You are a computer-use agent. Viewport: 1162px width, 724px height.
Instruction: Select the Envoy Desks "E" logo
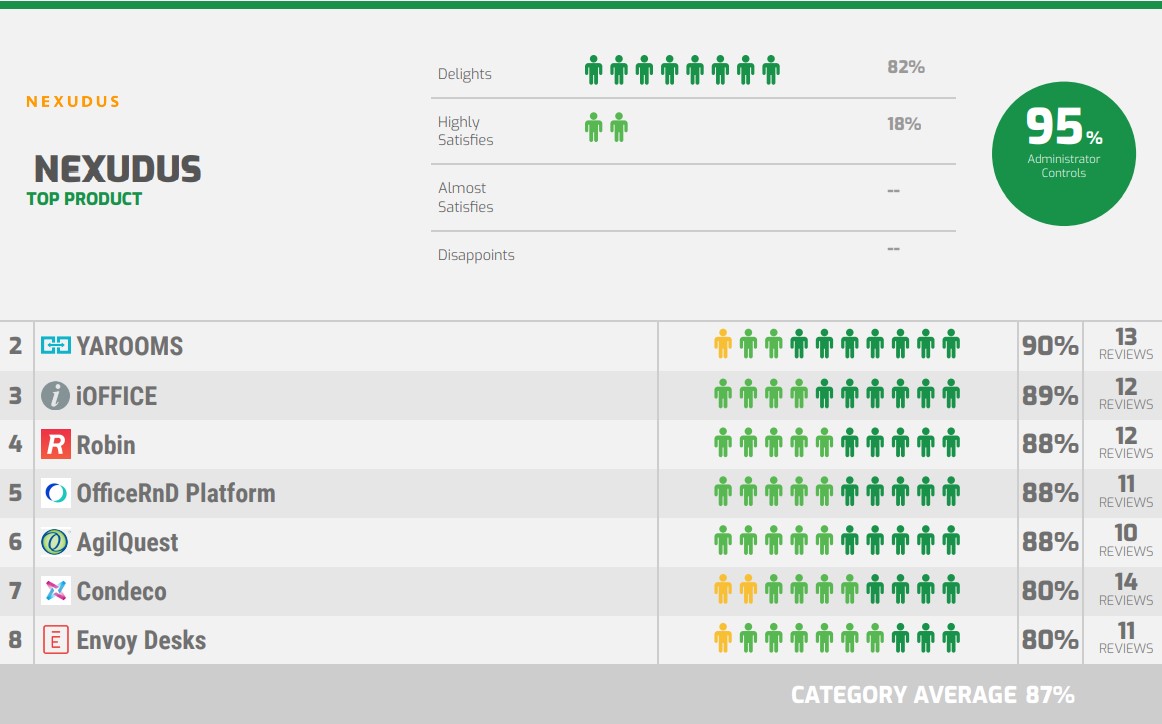click(x=56, y=640)
